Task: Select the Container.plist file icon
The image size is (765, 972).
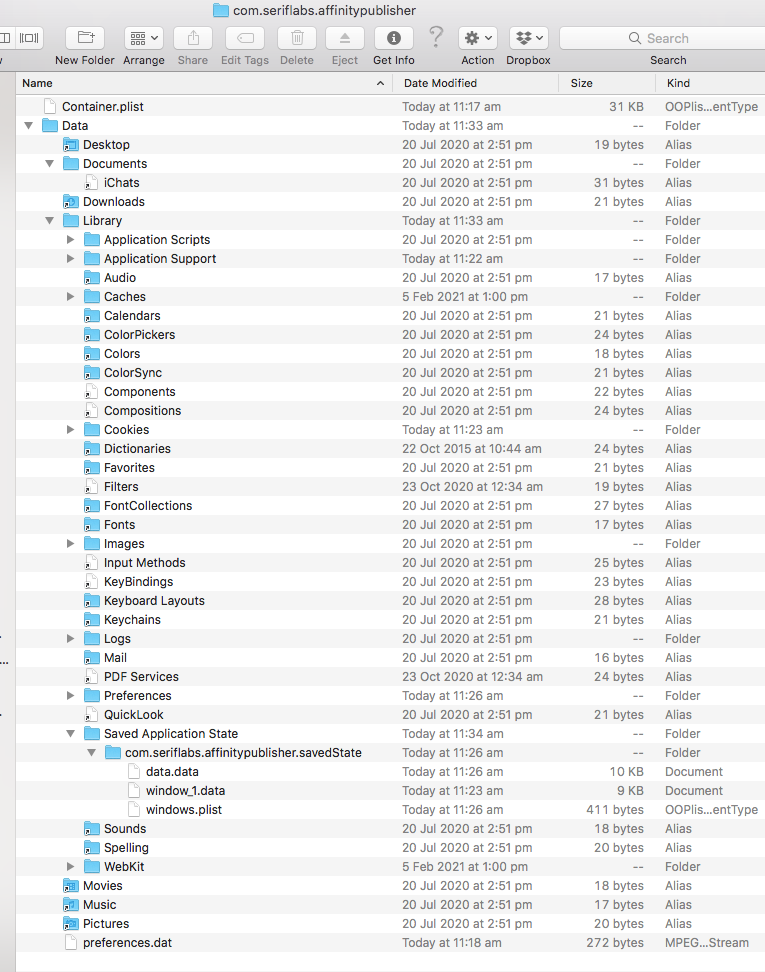Action: (50, 107)
